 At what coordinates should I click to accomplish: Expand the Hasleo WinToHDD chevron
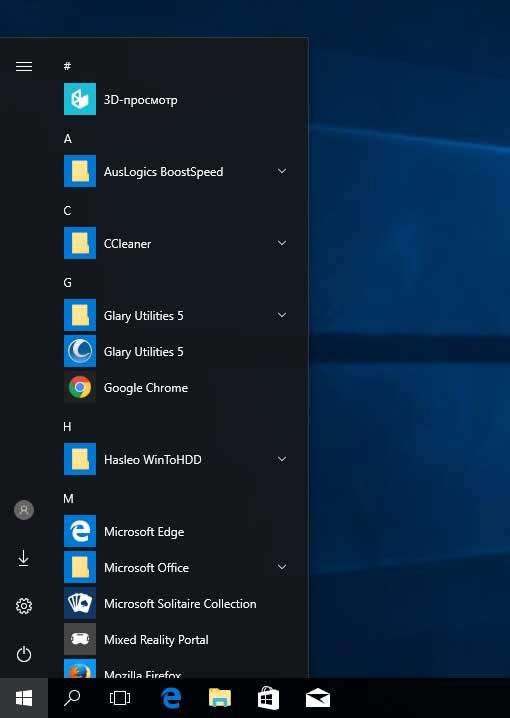tap(282, 458)
